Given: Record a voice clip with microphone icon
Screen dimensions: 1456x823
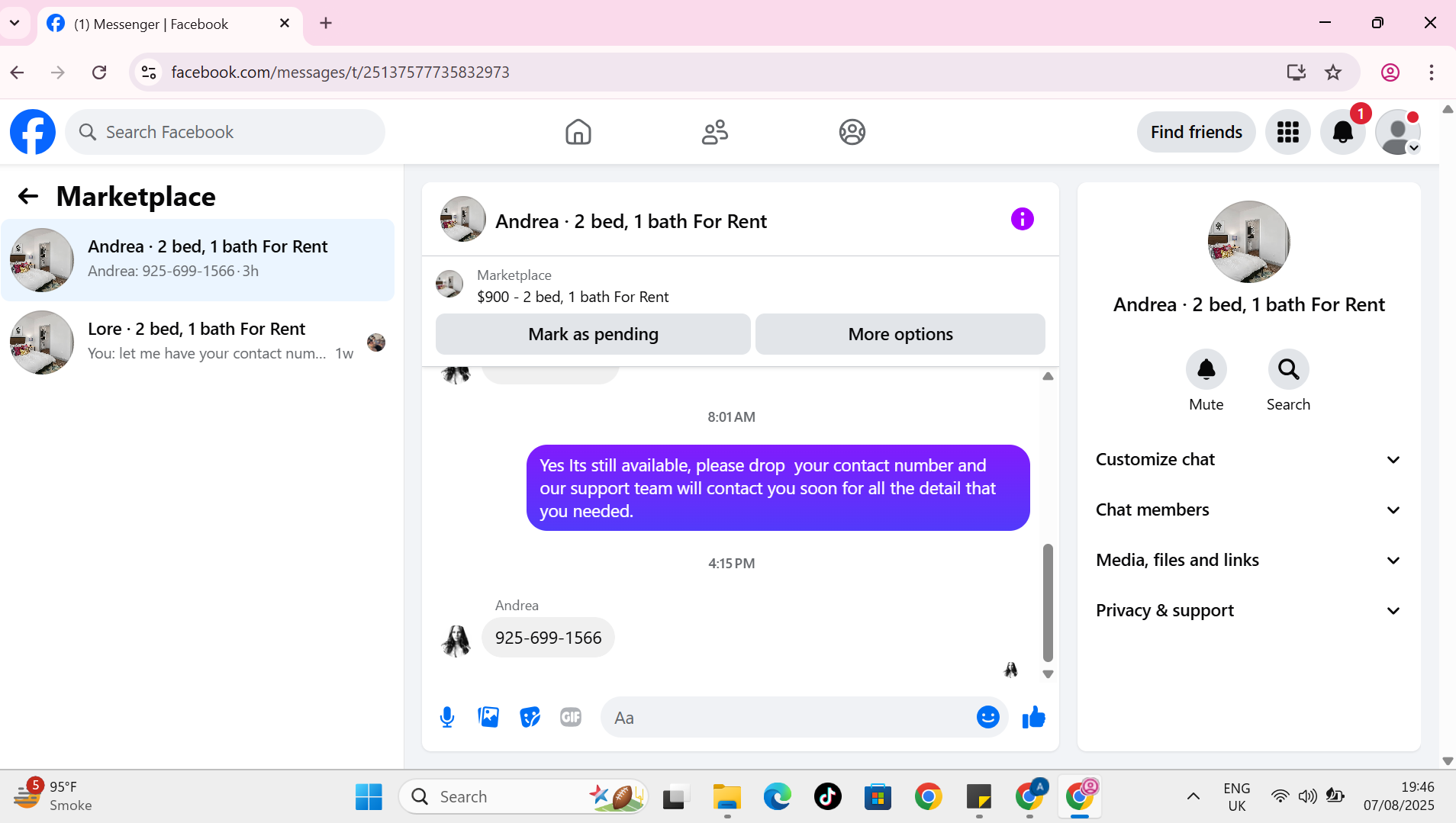Looking at the screenshot, I should coord(447,717).
